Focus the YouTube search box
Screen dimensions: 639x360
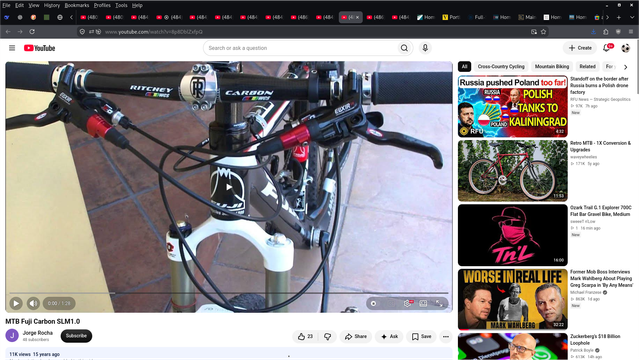[300, 48]
